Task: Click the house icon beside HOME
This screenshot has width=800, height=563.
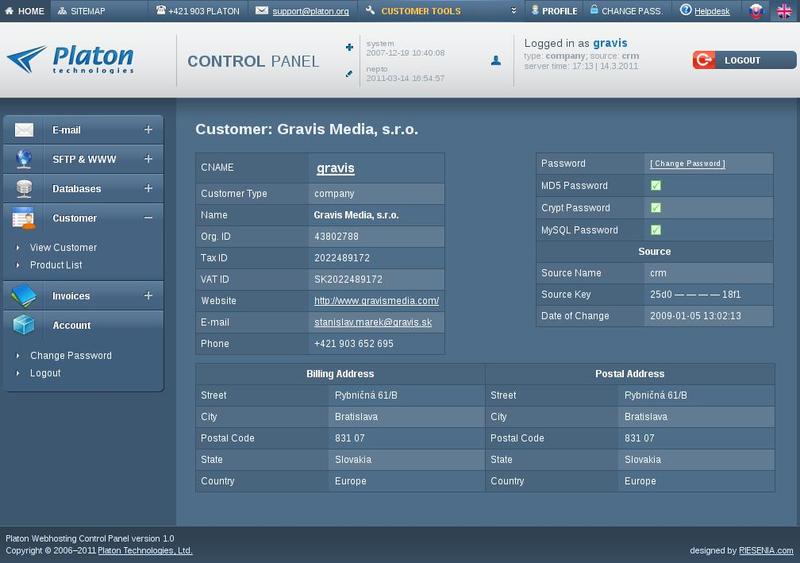Action: [x=9, y=11]
